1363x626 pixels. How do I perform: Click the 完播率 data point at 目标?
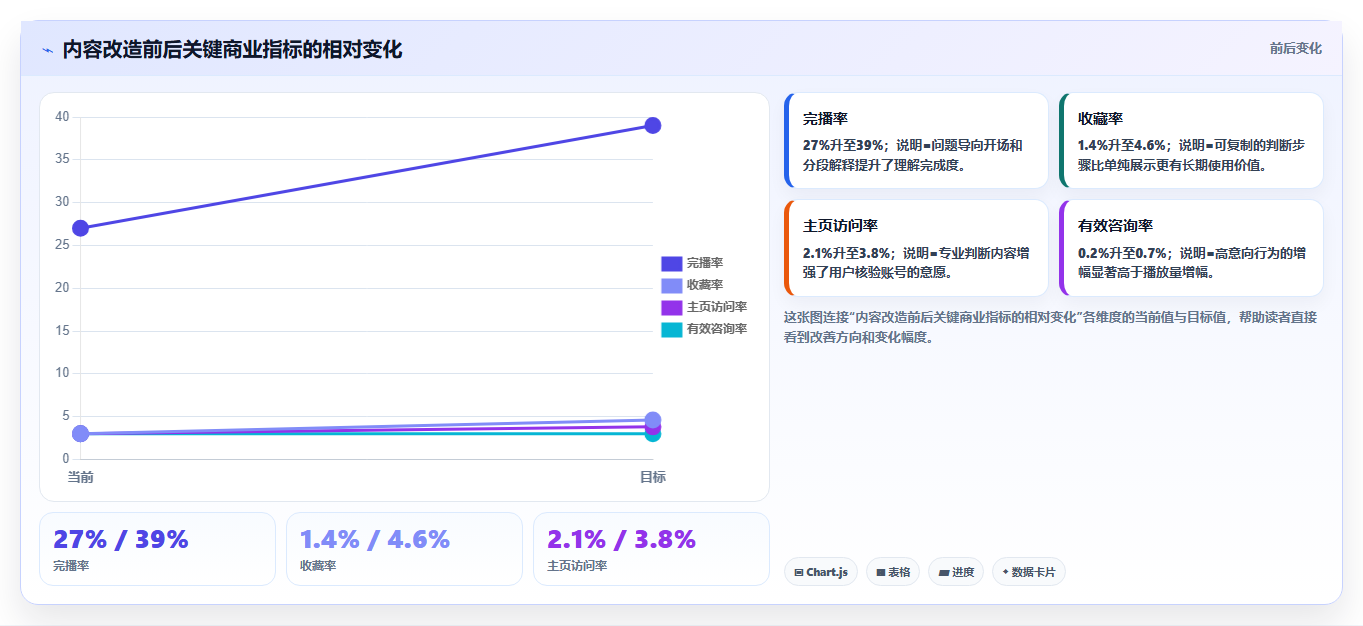pyautogui.click(x=652, y=125)
